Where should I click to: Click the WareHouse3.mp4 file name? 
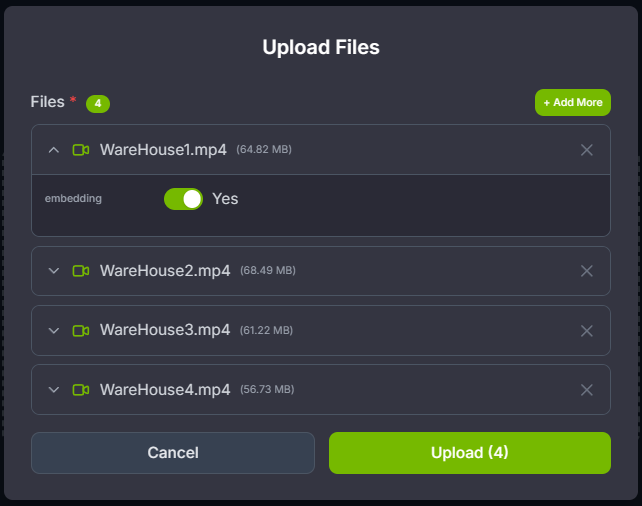(x=165, y=330)
